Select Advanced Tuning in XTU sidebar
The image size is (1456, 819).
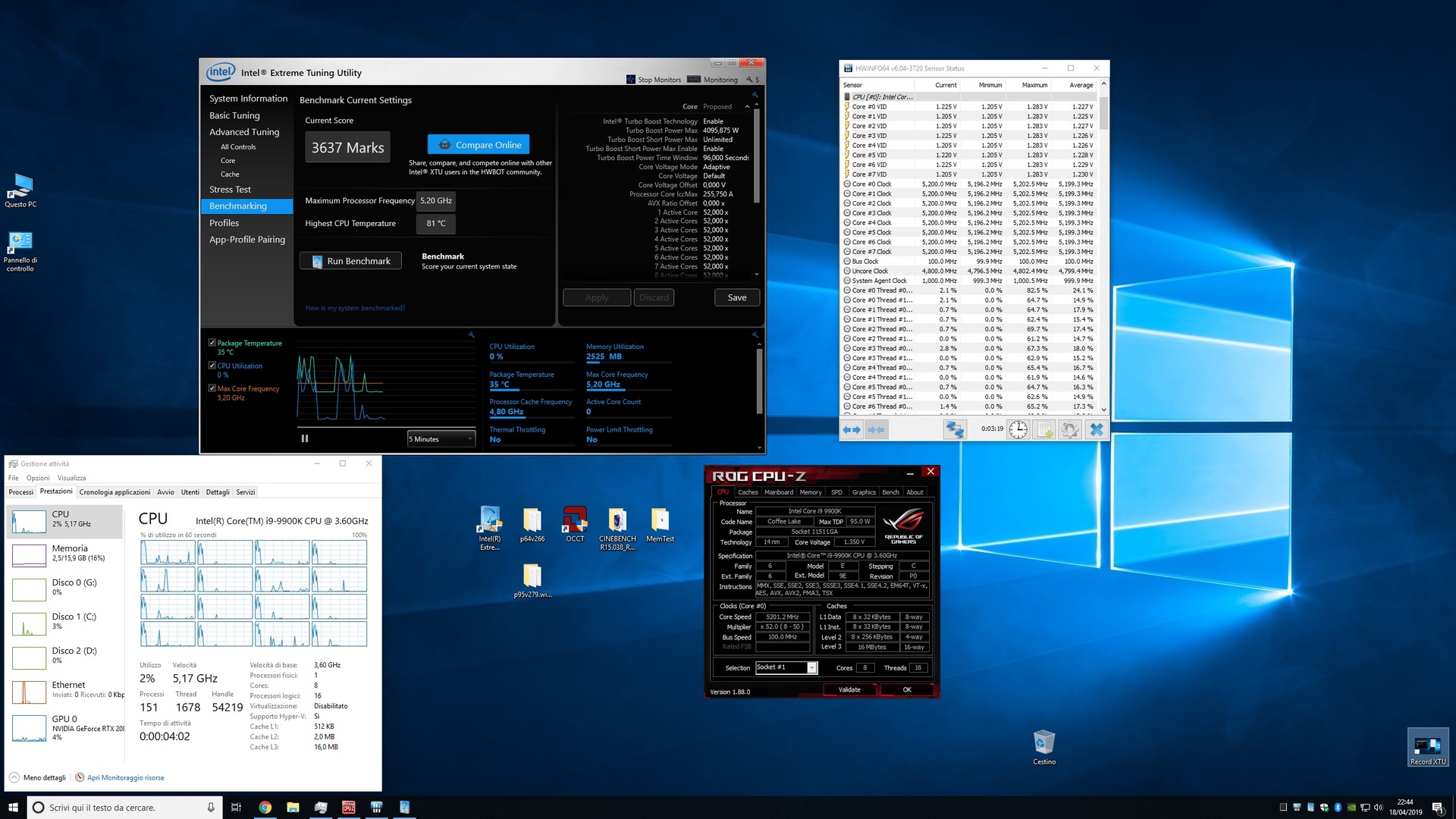[244, 132]
